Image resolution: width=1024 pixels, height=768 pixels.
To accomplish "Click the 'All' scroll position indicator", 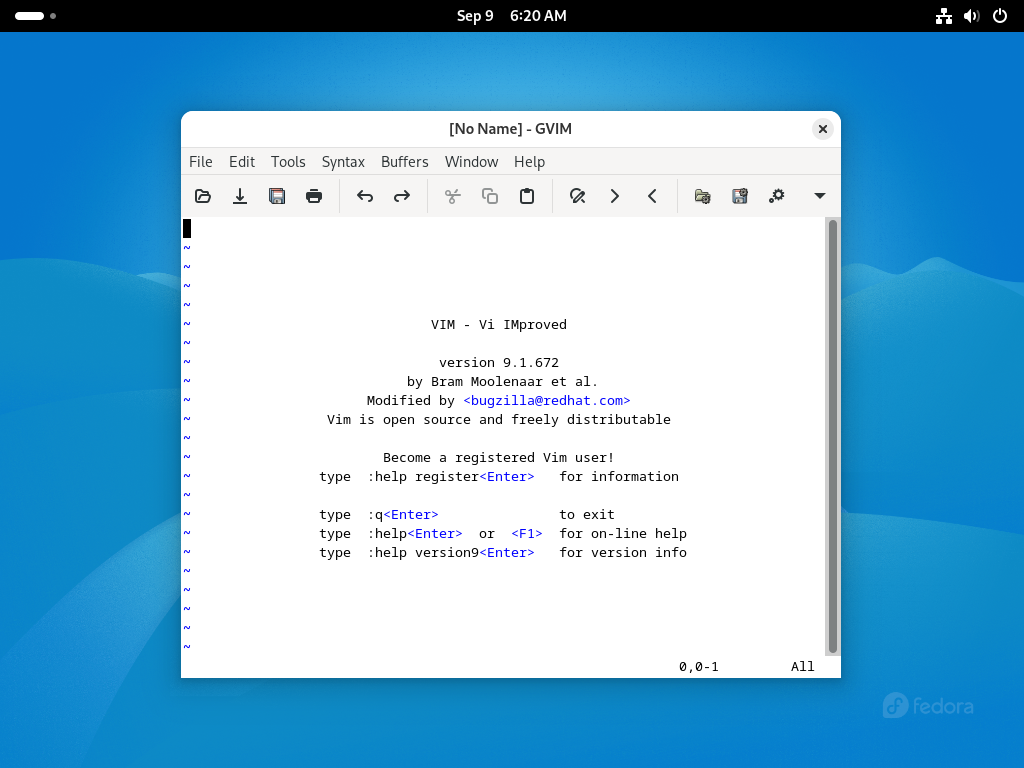I will 803,666.
